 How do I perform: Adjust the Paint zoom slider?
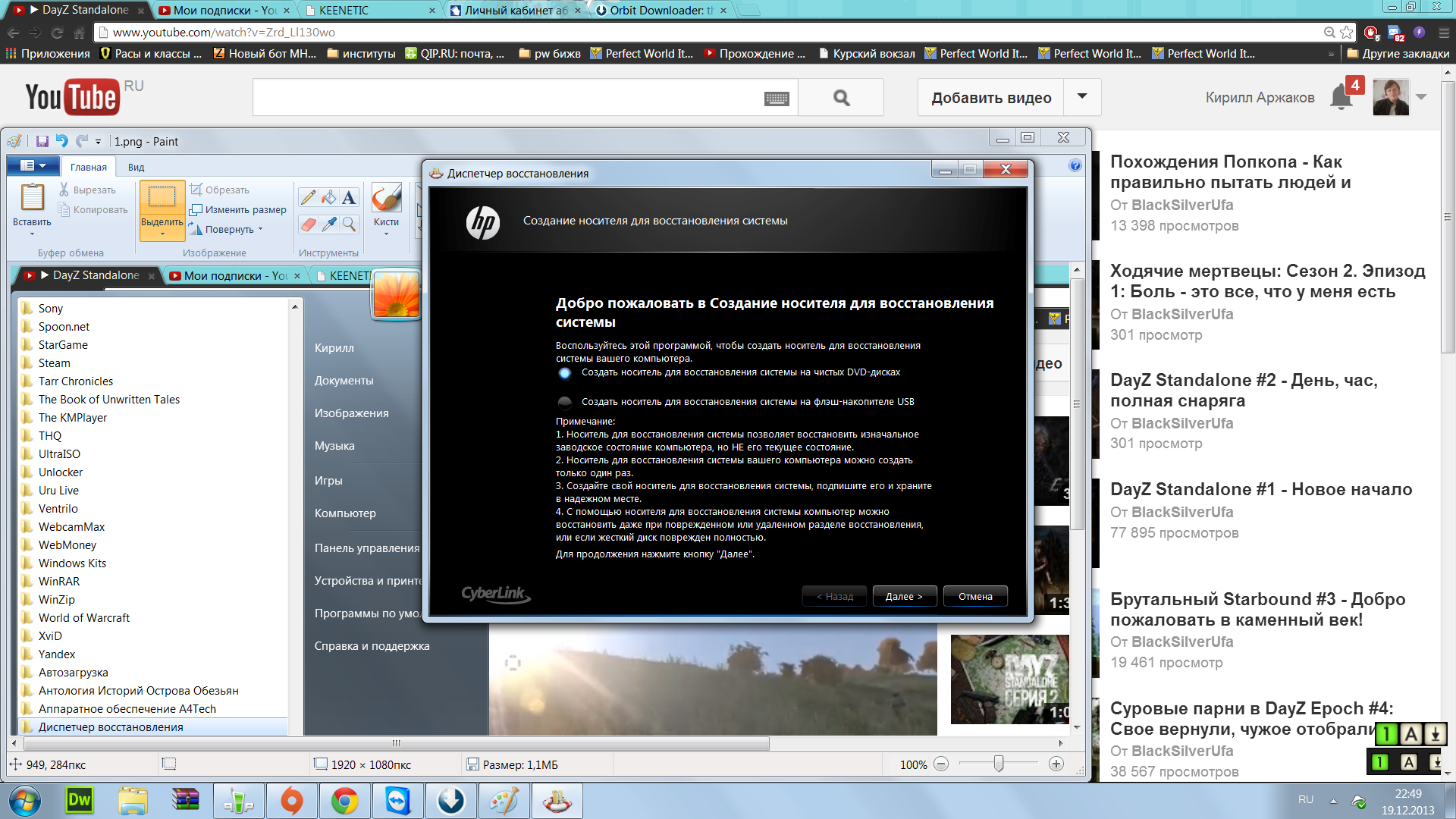coord(999,764)
